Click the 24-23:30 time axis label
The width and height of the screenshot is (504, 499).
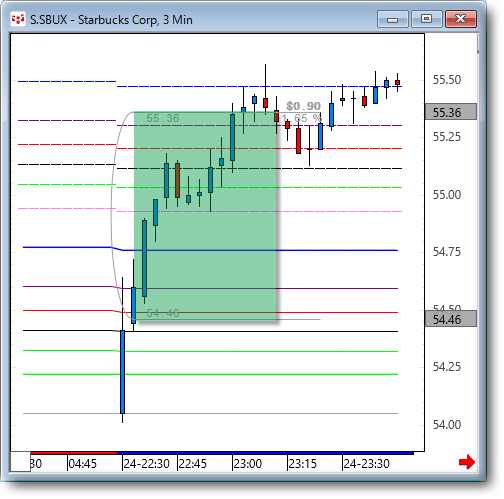[367, 464]
